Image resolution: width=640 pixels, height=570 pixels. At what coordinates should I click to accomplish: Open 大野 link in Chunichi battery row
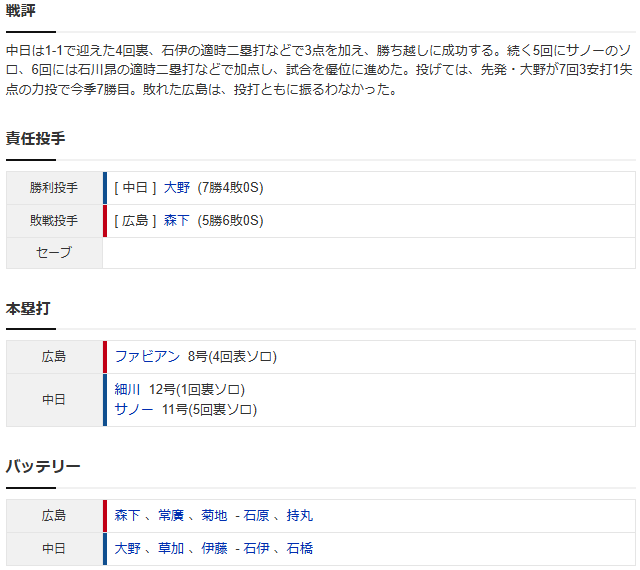[127, 548]
